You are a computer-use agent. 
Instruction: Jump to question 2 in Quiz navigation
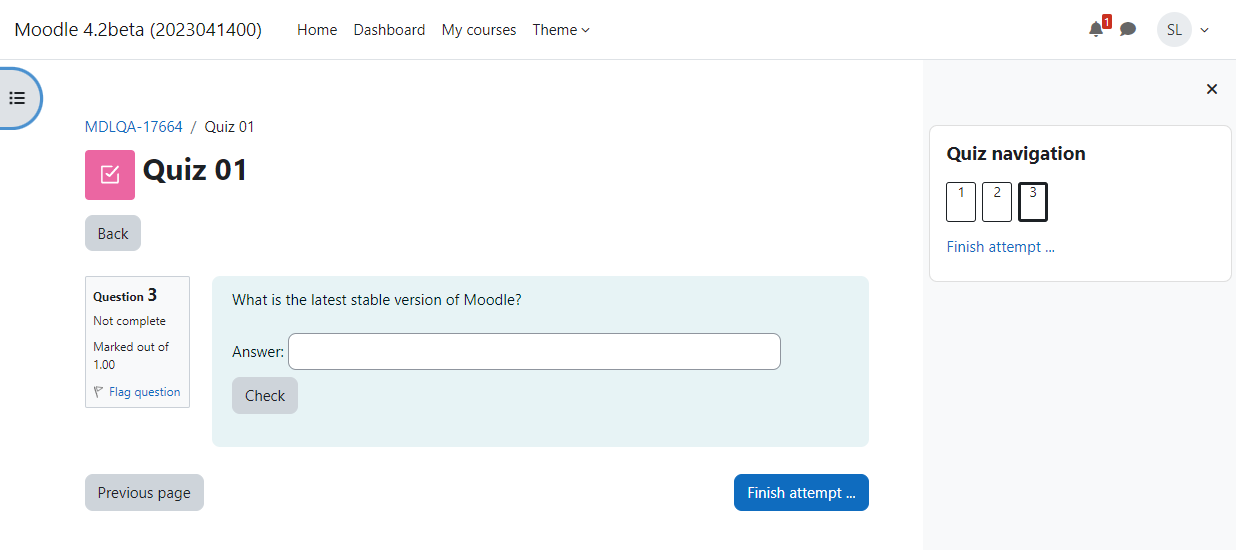[x=997, y=202]
